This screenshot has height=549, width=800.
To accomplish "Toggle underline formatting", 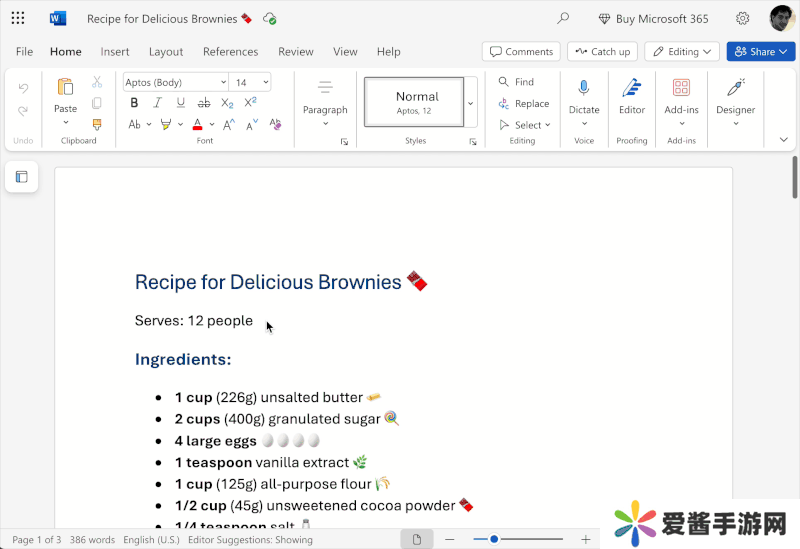I will click(180, 103).
